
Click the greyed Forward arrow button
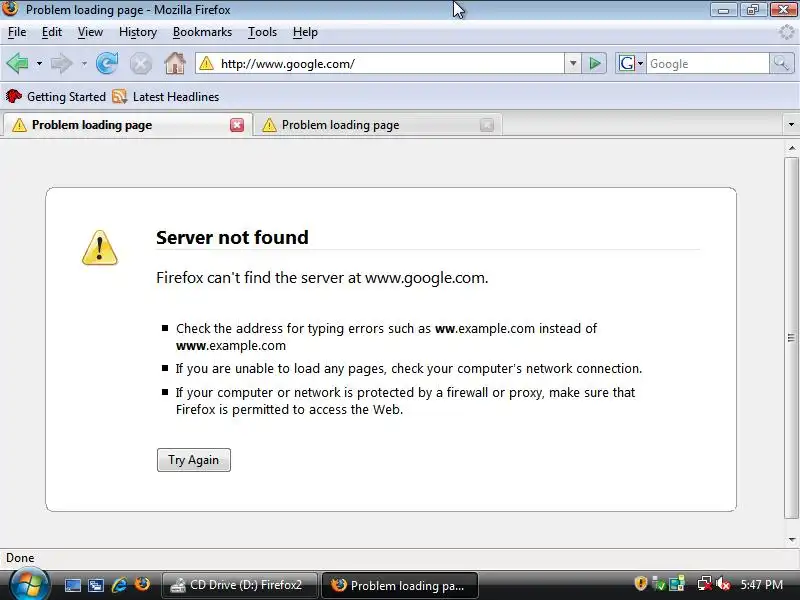click(x=62, y=63)
